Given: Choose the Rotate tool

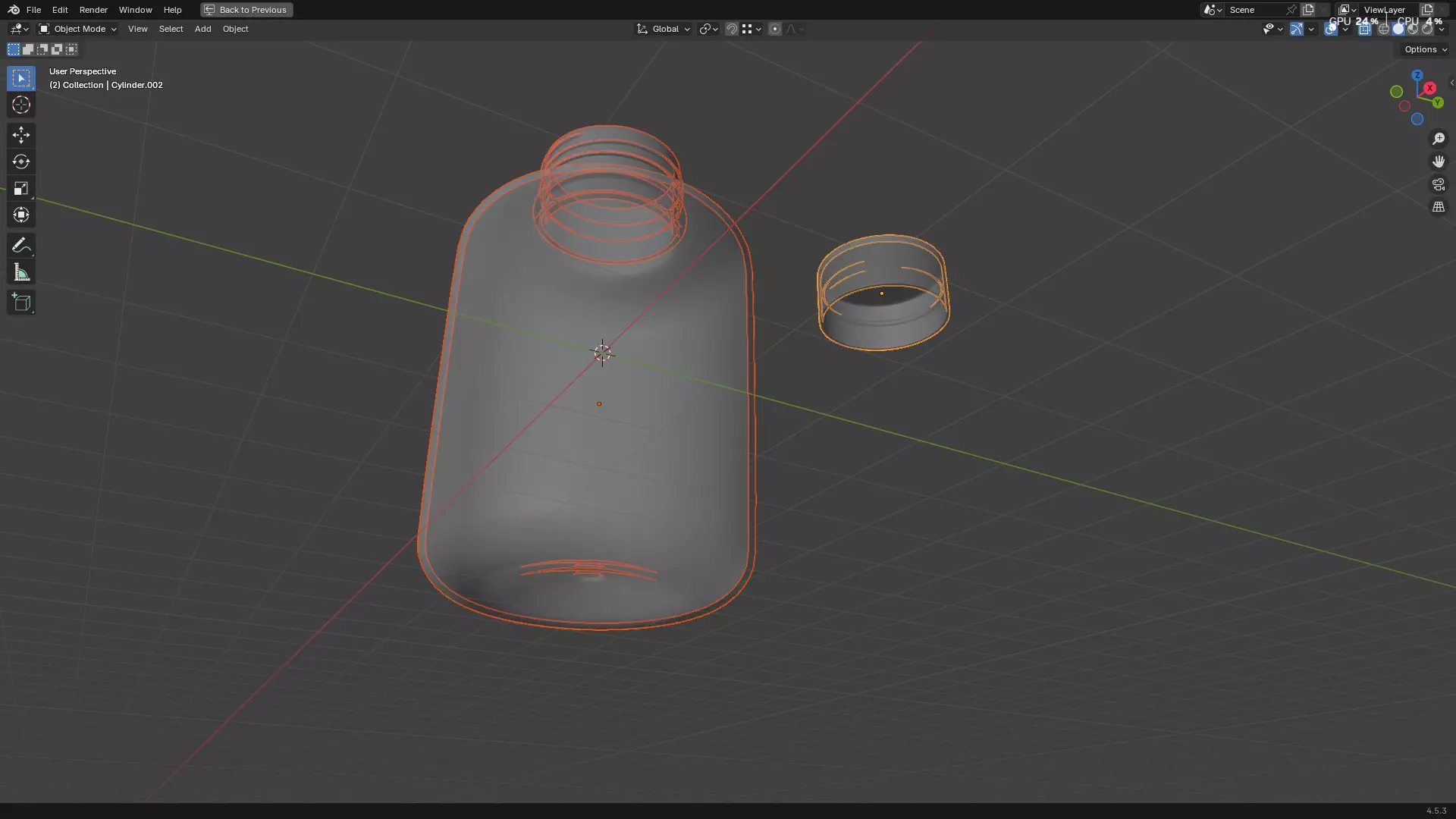Looking at the screenshot, I should pyautogui.click(x=21, y=162).
